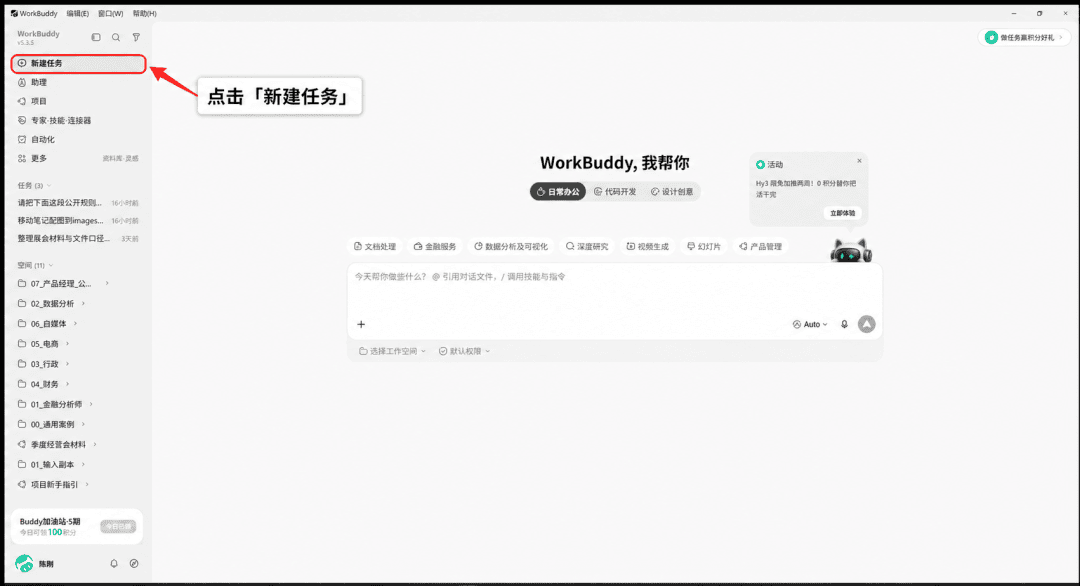Open the 编辑(E) menu
1080x586 pixels.
click(77, 13)
